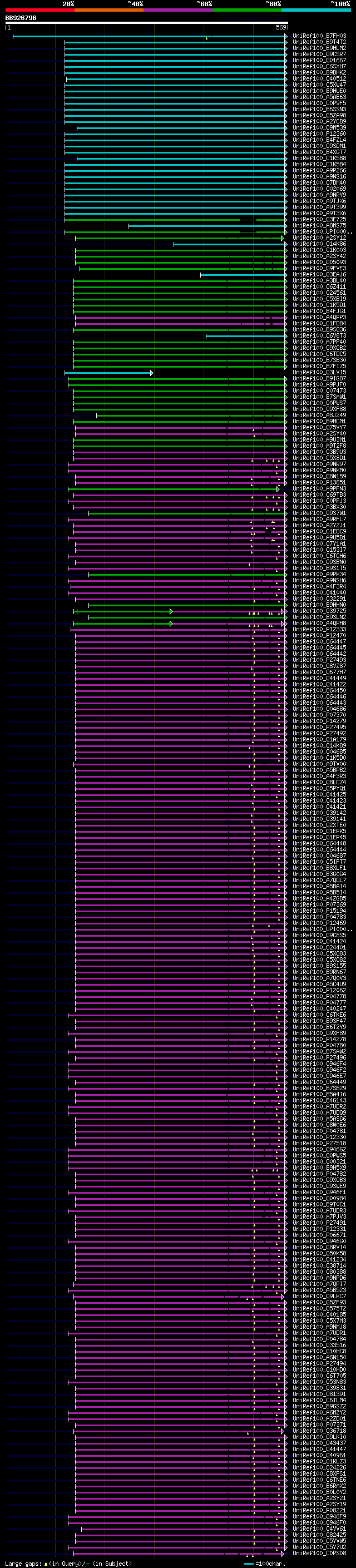Image resolution: width=356 pixels, height=1568 pixels.
Task: Open hit UniRef100_P13851
Action: click(319, 483)
